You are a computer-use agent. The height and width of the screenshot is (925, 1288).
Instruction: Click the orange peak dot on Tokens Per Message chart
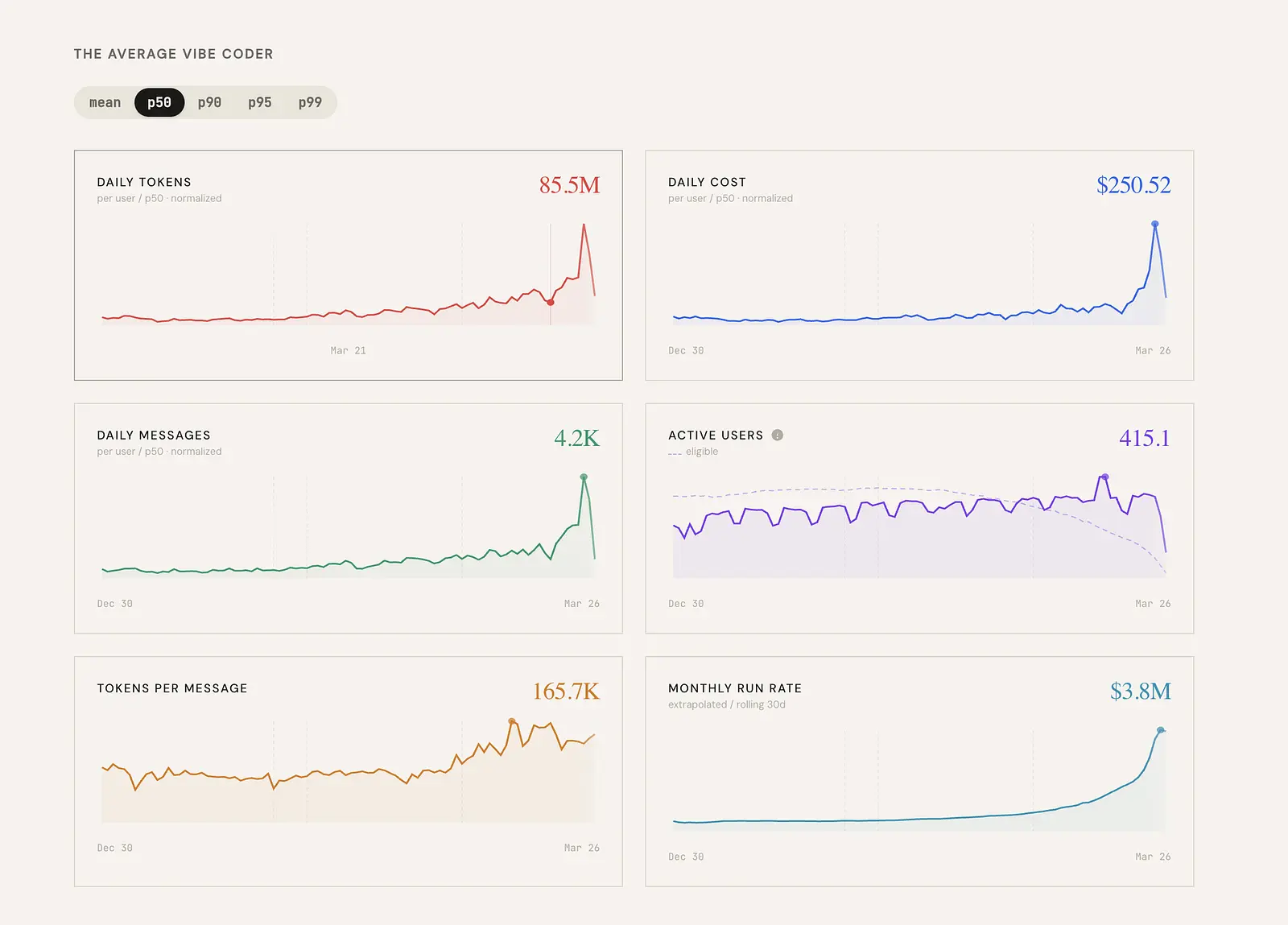tap(512, 721)
